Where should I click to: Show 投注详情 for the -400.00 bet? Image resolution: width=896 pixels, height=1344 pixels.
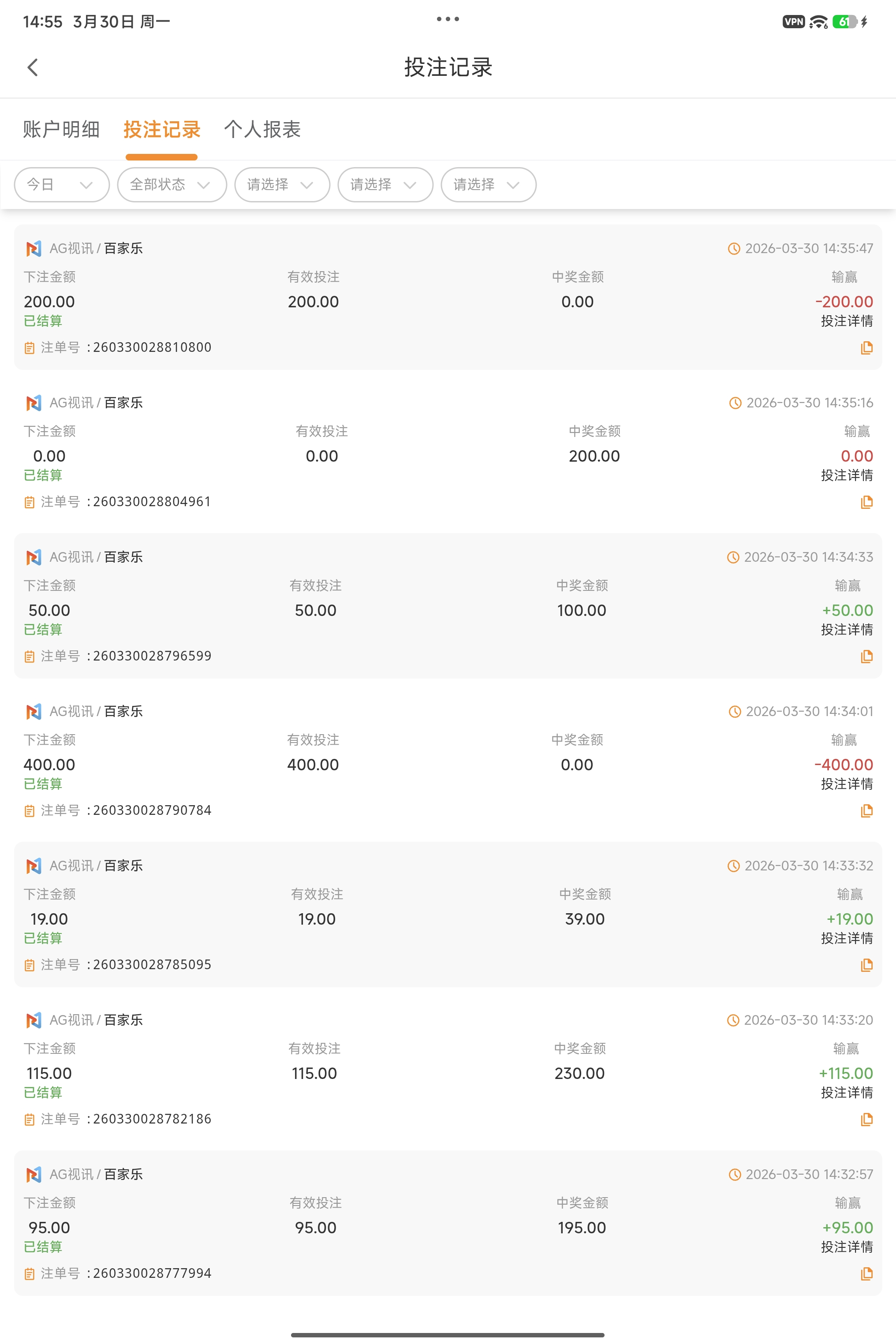(846, 784)
